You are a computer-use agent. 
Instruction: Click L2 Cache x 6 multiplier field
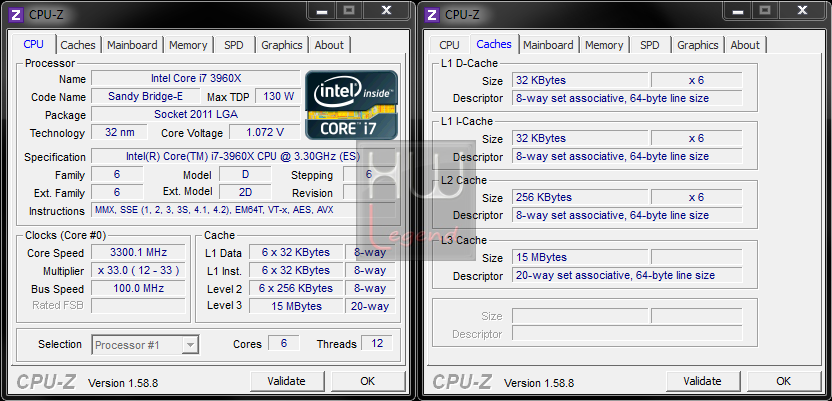point(697,197)
